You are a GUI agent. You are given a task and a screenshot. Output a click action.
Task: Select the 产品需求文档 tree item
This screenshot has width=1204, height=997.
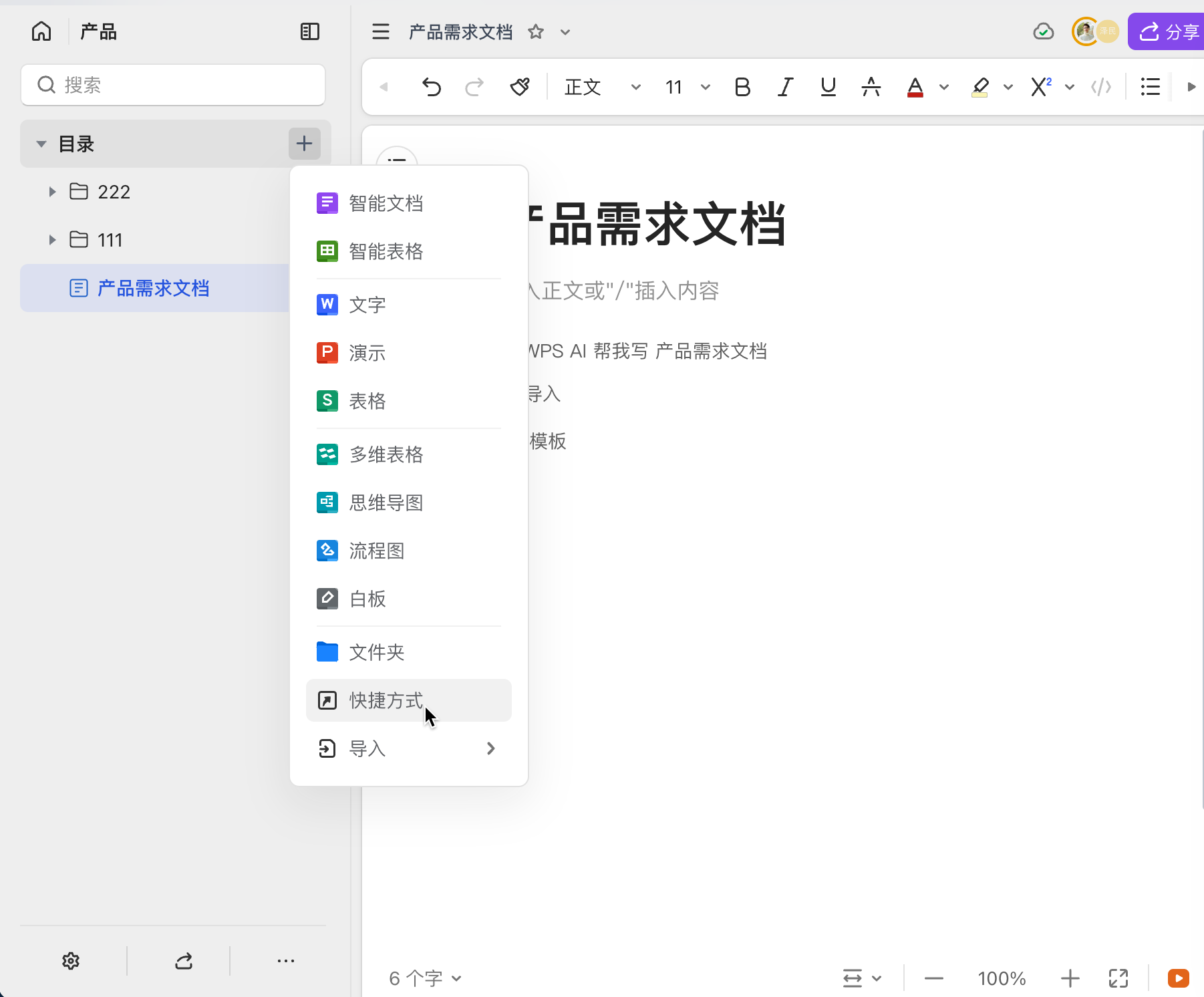(x=155, y=288)
